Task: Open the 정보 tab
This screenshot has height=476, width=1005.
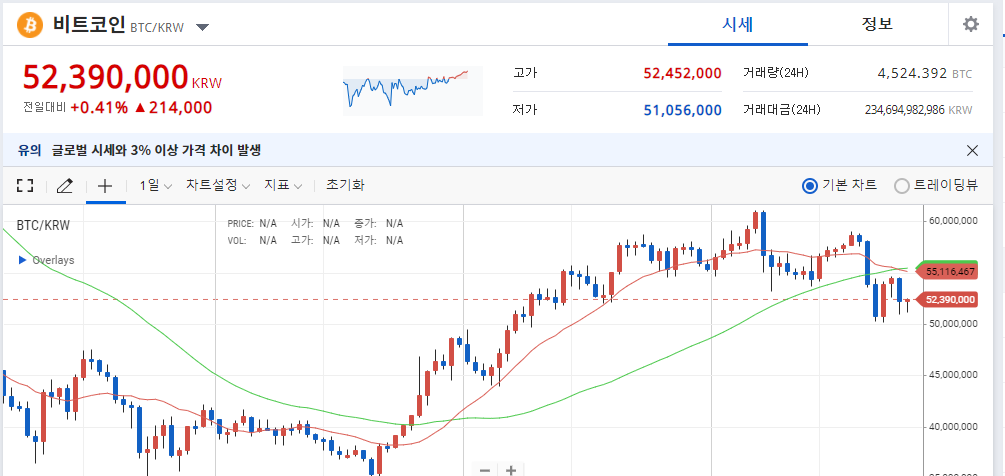Action: [x=877, y=25]
